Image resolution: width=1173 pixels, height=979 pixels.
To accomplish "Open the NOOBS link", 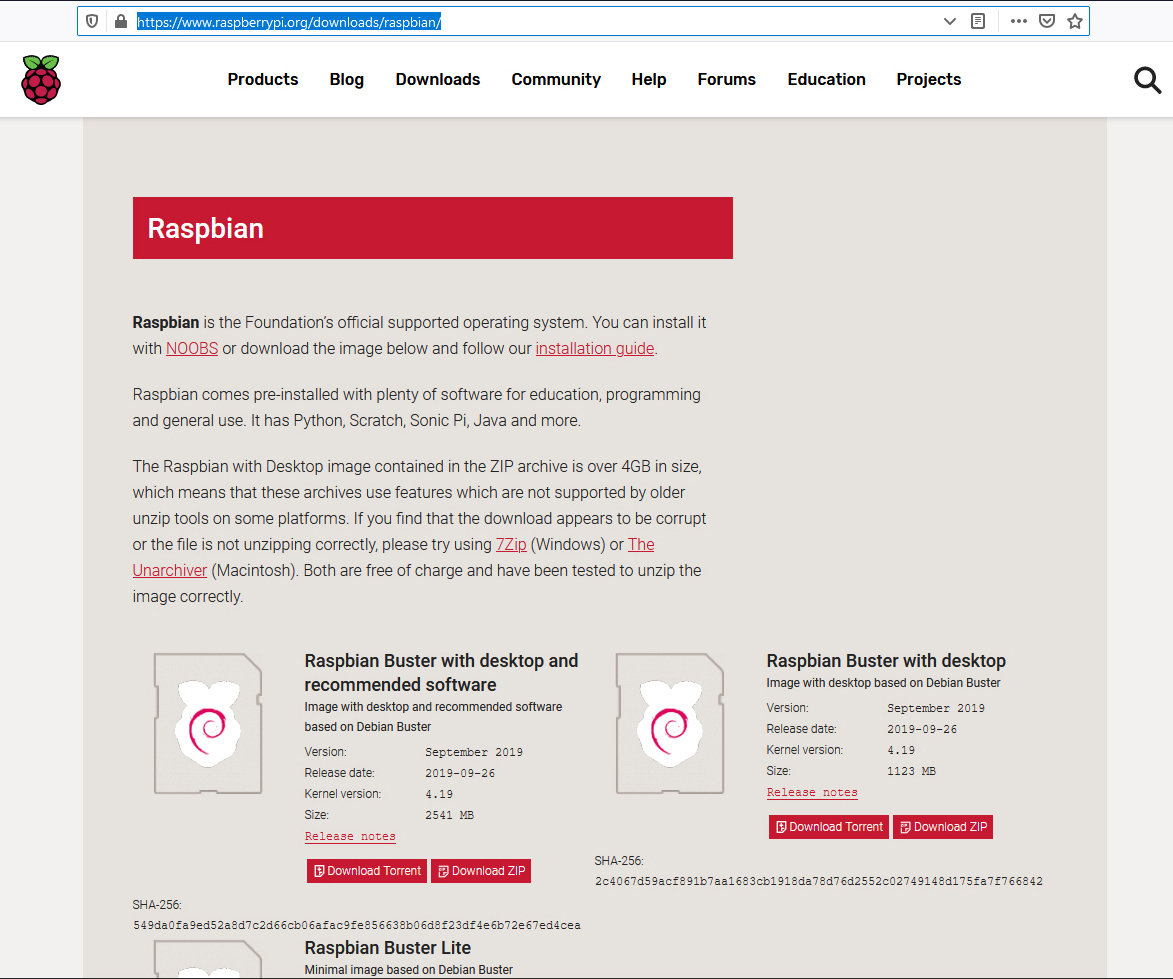I will 191,348.
